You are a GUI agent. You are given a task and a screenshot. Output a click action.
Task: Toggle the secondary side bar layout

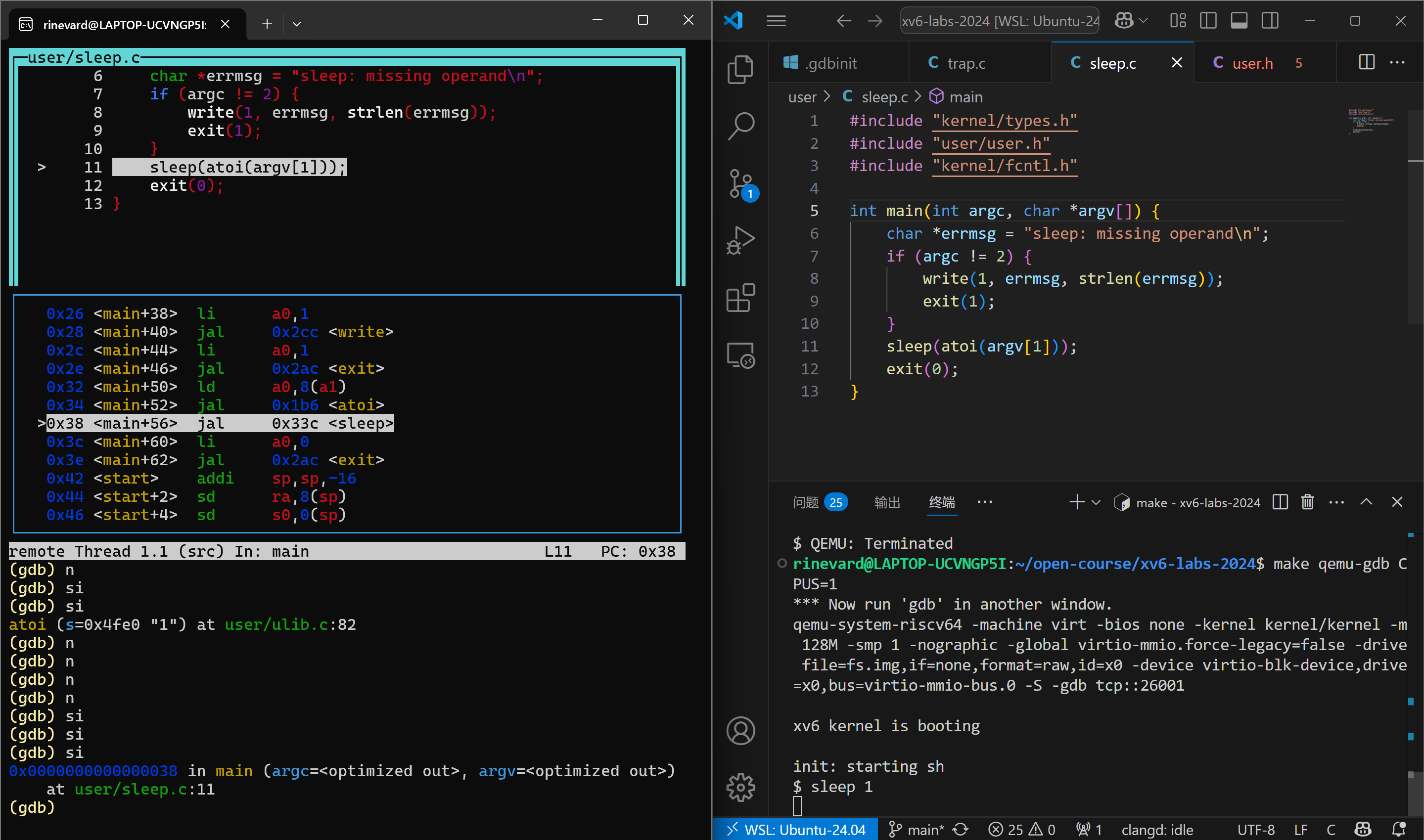pyautogui.click(x=1270, y=21)
